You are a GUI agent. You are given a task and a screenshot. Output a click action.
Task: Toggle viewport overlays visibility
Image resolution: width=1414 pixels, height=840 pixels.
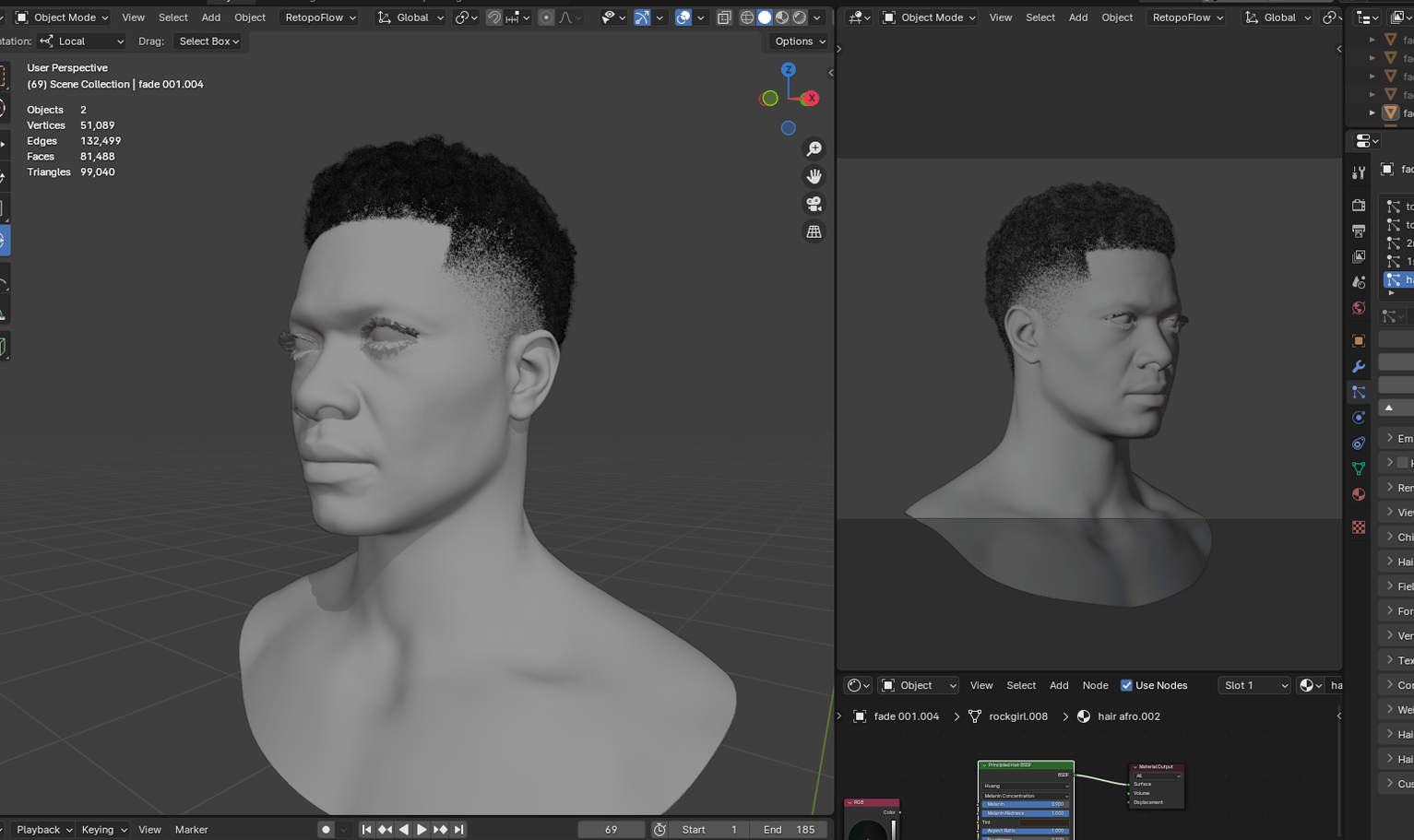pos(684,17)
